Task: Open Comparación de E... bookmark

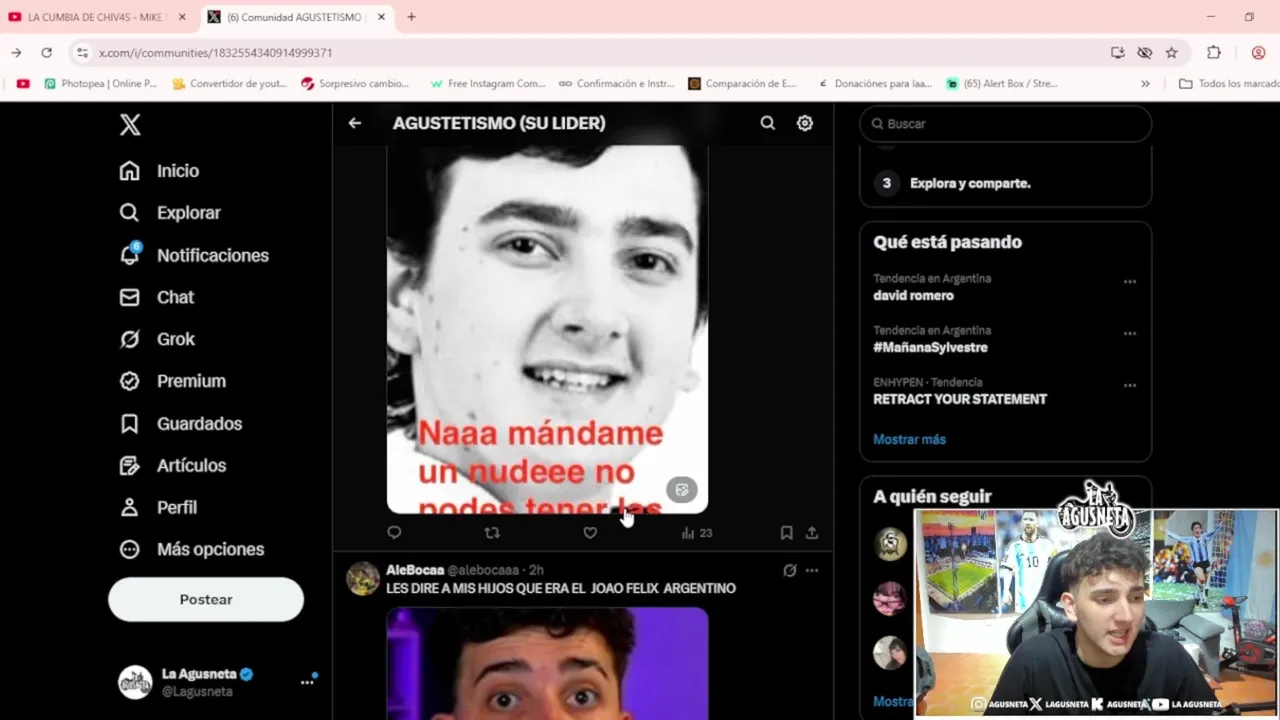Action: click(743, 84)
